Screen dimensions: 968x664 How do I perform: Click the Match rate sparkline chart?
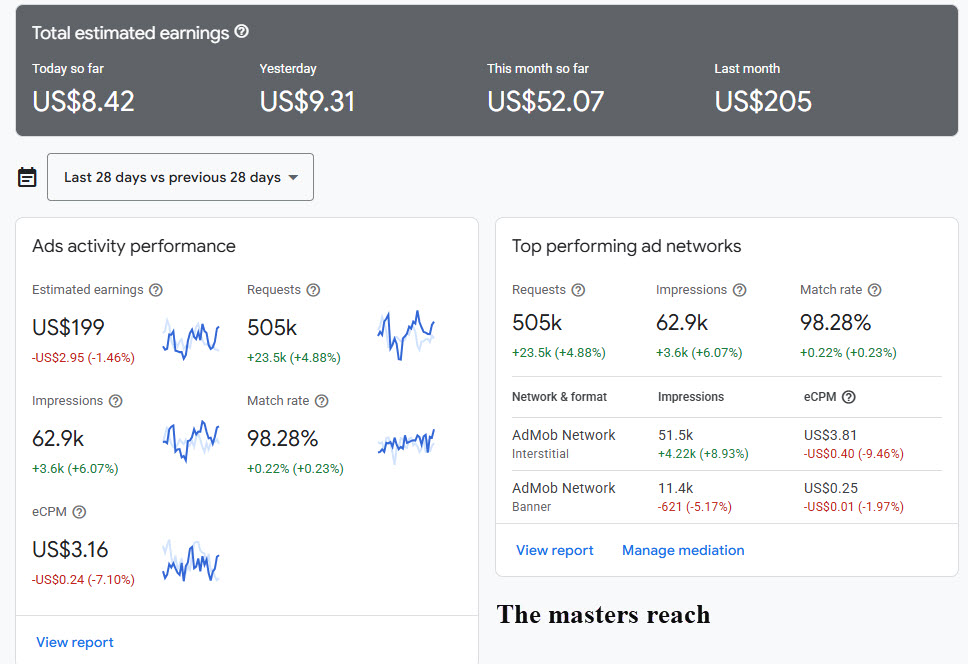[406, 446]
